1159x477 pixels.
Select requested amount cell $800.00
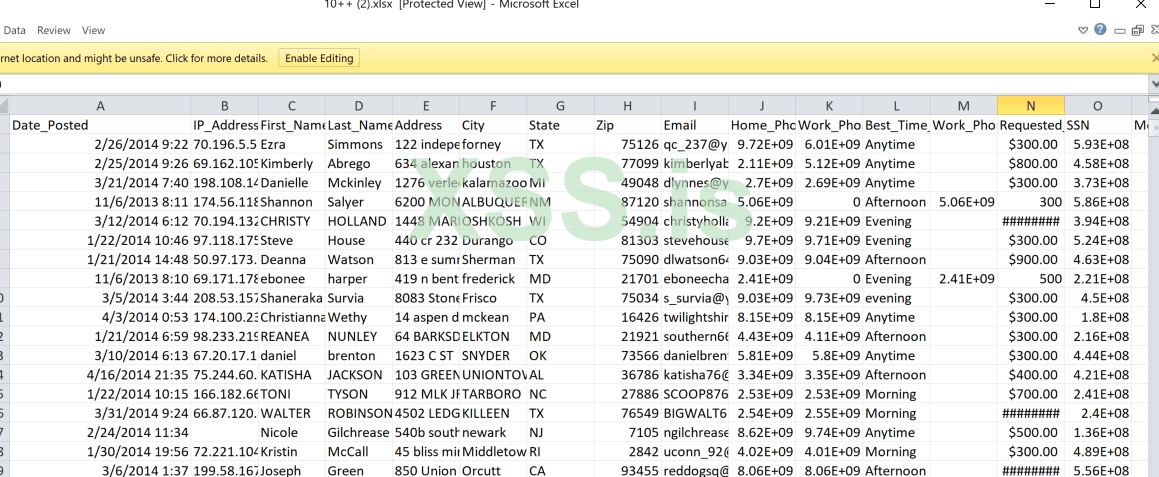point(1031,163)
